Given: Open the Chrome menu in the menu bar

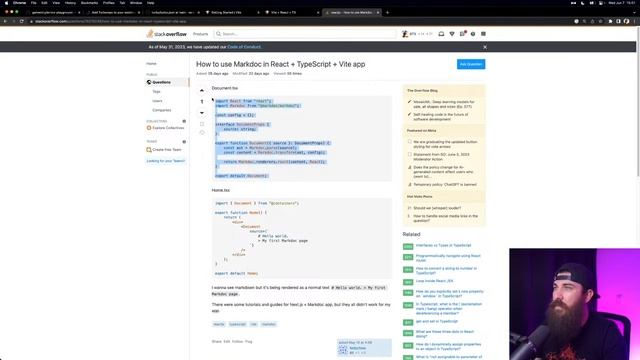Looking at the screenshot, I should (19, 3).
